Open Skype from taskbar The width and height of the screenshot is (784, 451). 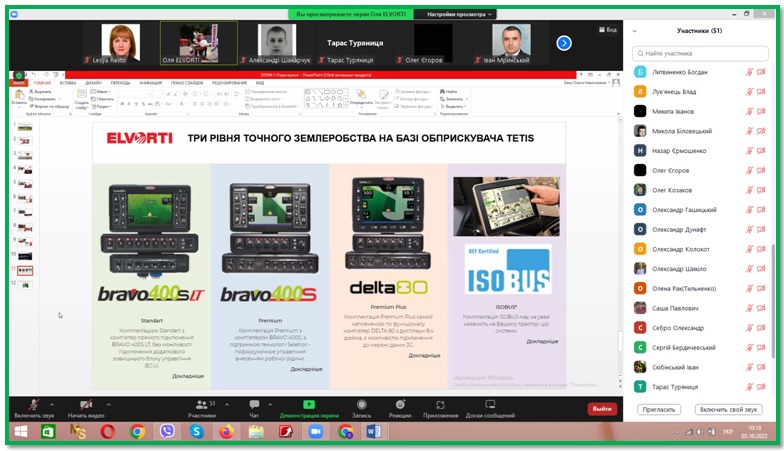coord(196,432)
